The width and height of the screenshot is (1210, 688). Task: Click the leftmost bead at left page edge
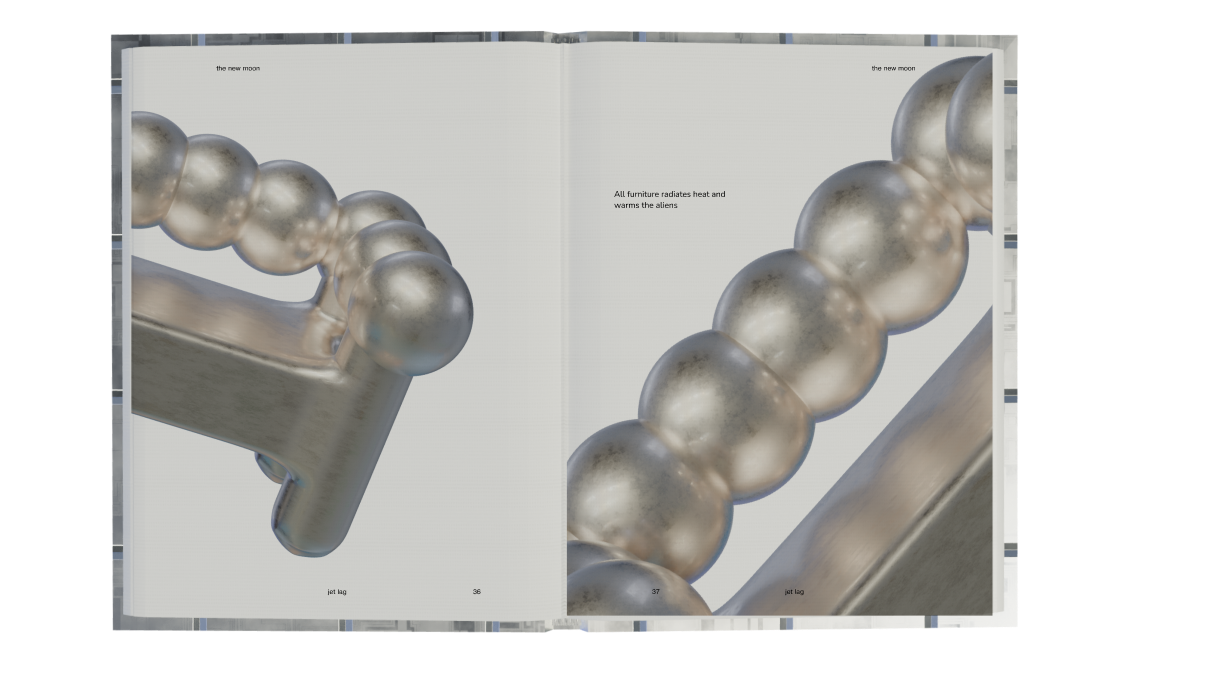[153, 167]
